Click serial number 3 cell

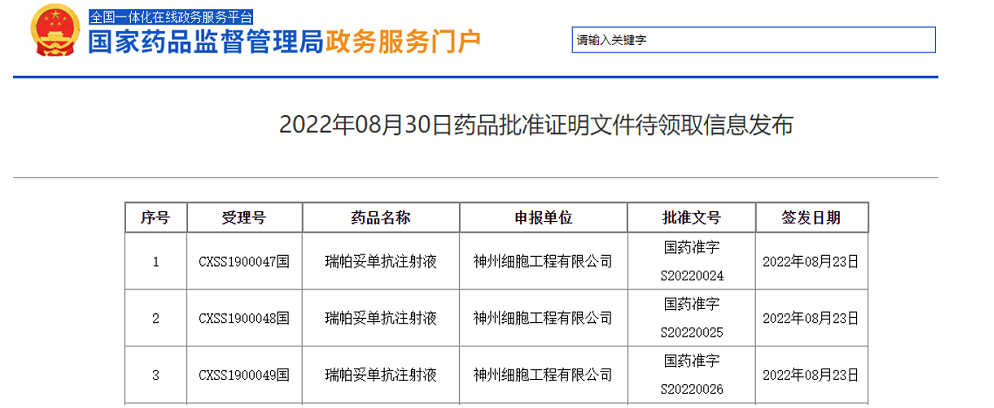[x=156, y=375]
